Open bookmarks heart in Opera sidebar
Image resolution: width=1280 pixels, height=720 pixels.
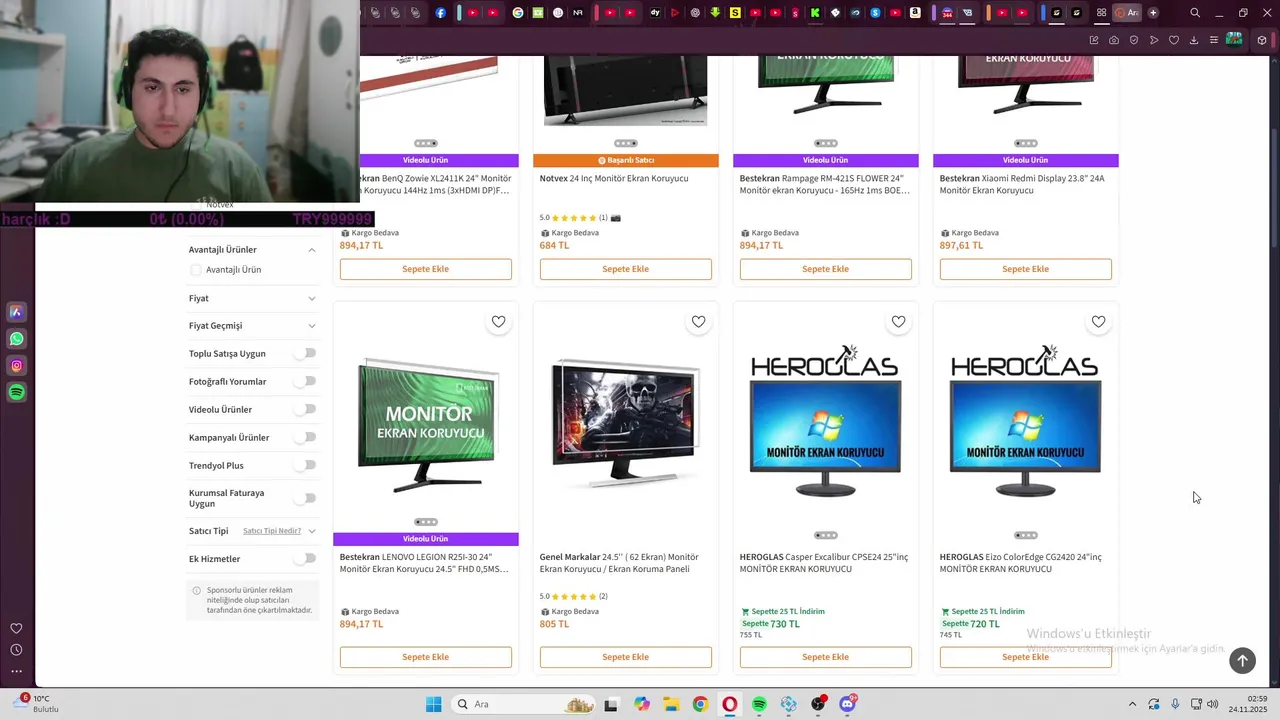[16, 629]
